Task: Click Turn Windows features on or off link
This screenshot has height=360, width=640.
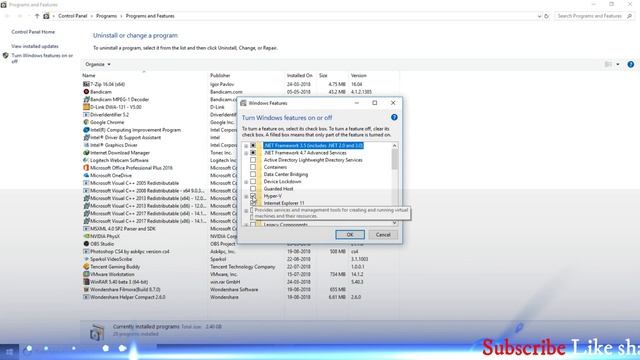Action: point(42,58)
